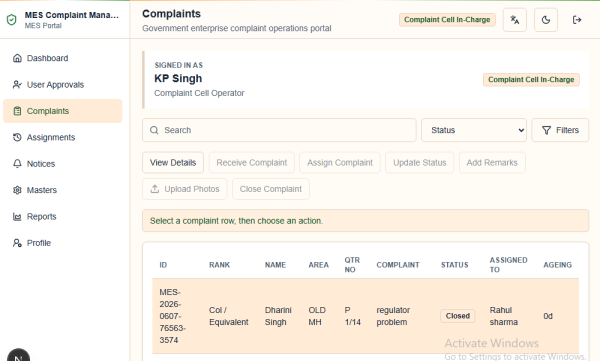The height and width of the screenshot is (361, 600).
Task: Click the Complaints page heading
Action: coord(171,14)
